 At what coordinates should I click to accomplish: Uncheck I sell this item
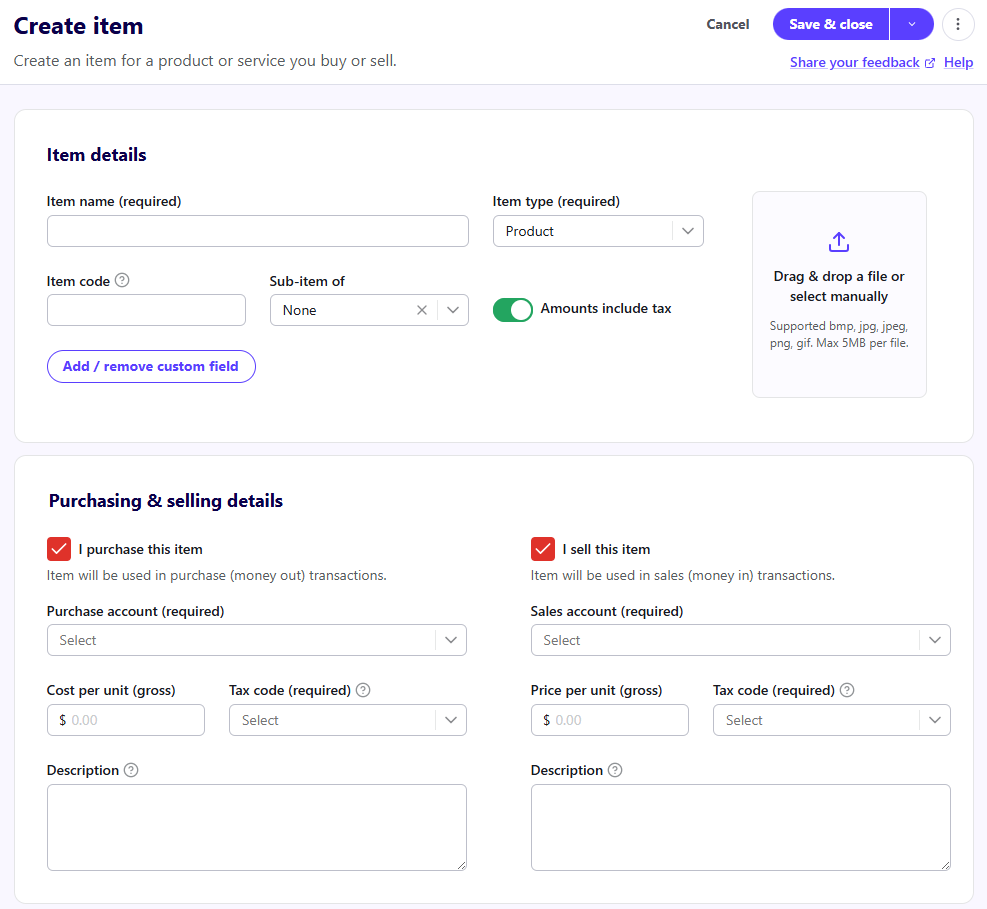tap(543, 549)
